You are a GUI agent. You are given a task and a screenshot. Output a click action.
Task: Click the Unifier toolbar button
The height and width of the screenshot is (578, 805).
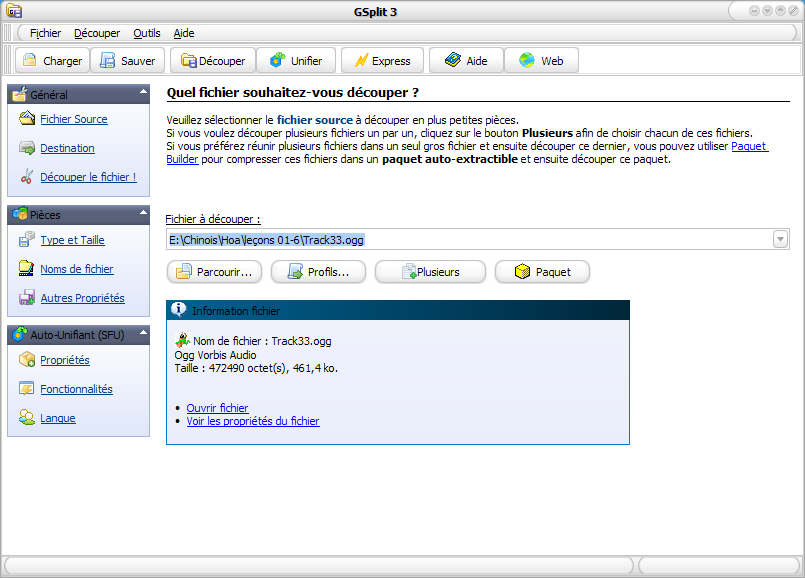pyautogui.click(x=296, y=61)
